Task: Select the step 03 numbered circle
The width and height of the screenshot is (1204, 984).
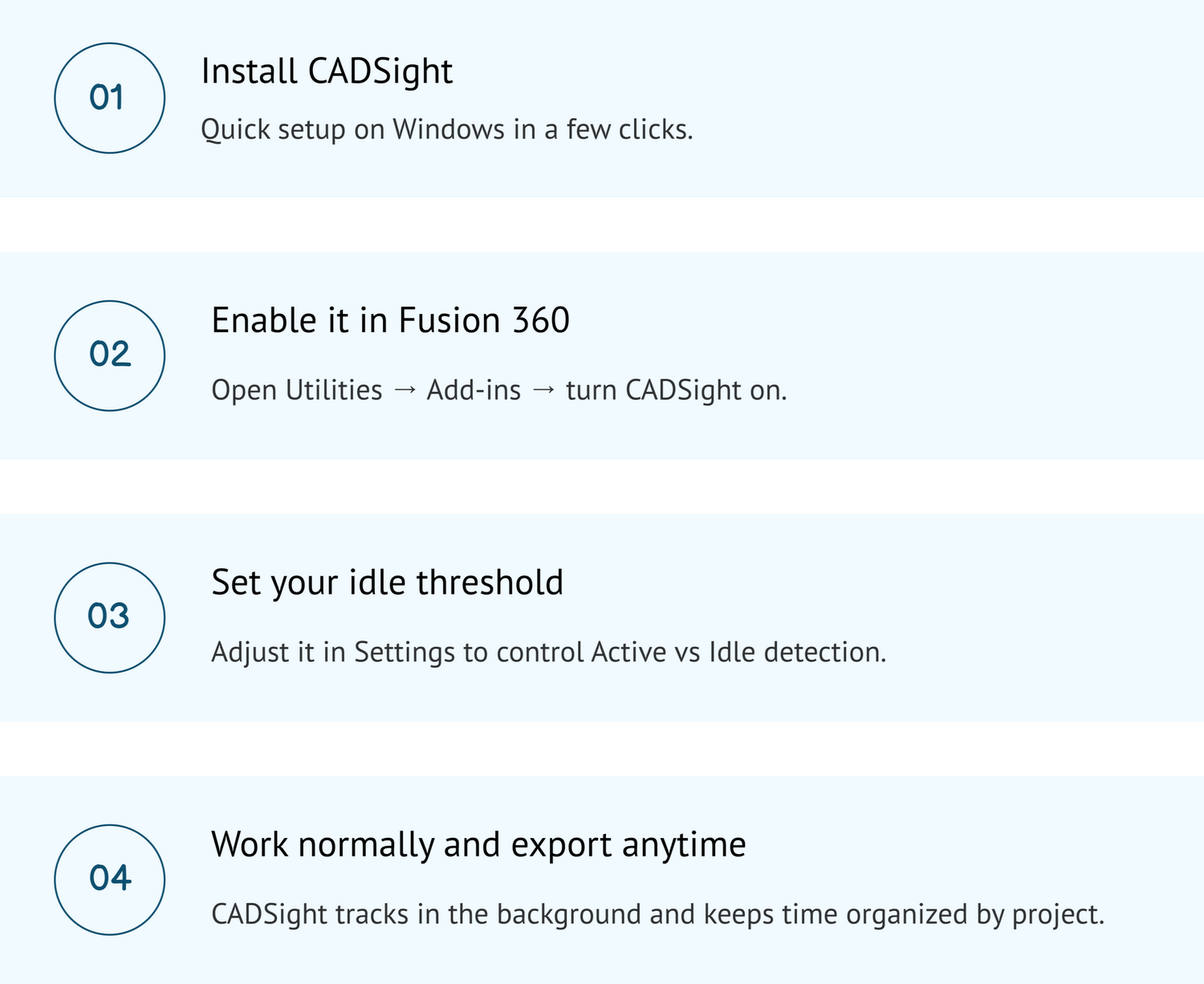Action: point(109,617)
